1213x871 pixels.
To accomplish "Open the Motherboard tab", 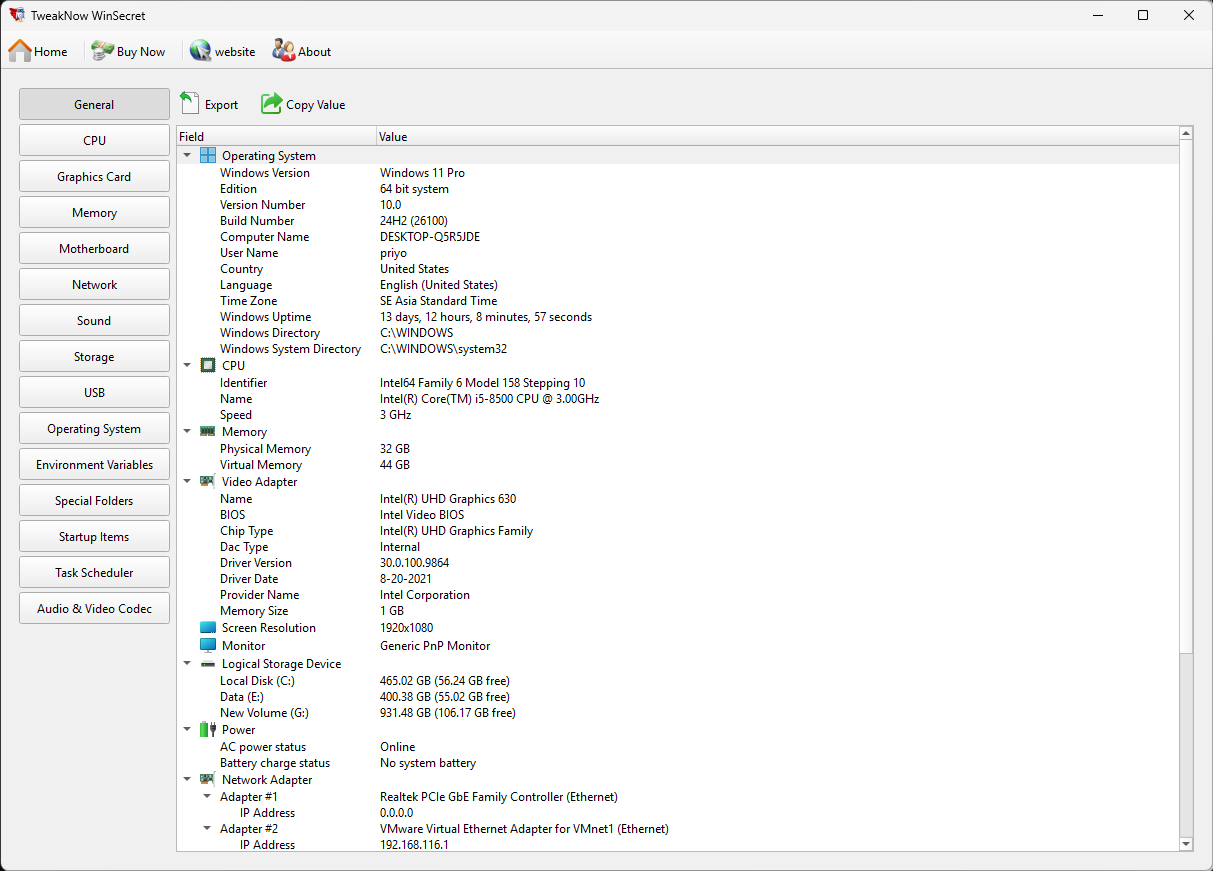I will click(x=94, y=248).
